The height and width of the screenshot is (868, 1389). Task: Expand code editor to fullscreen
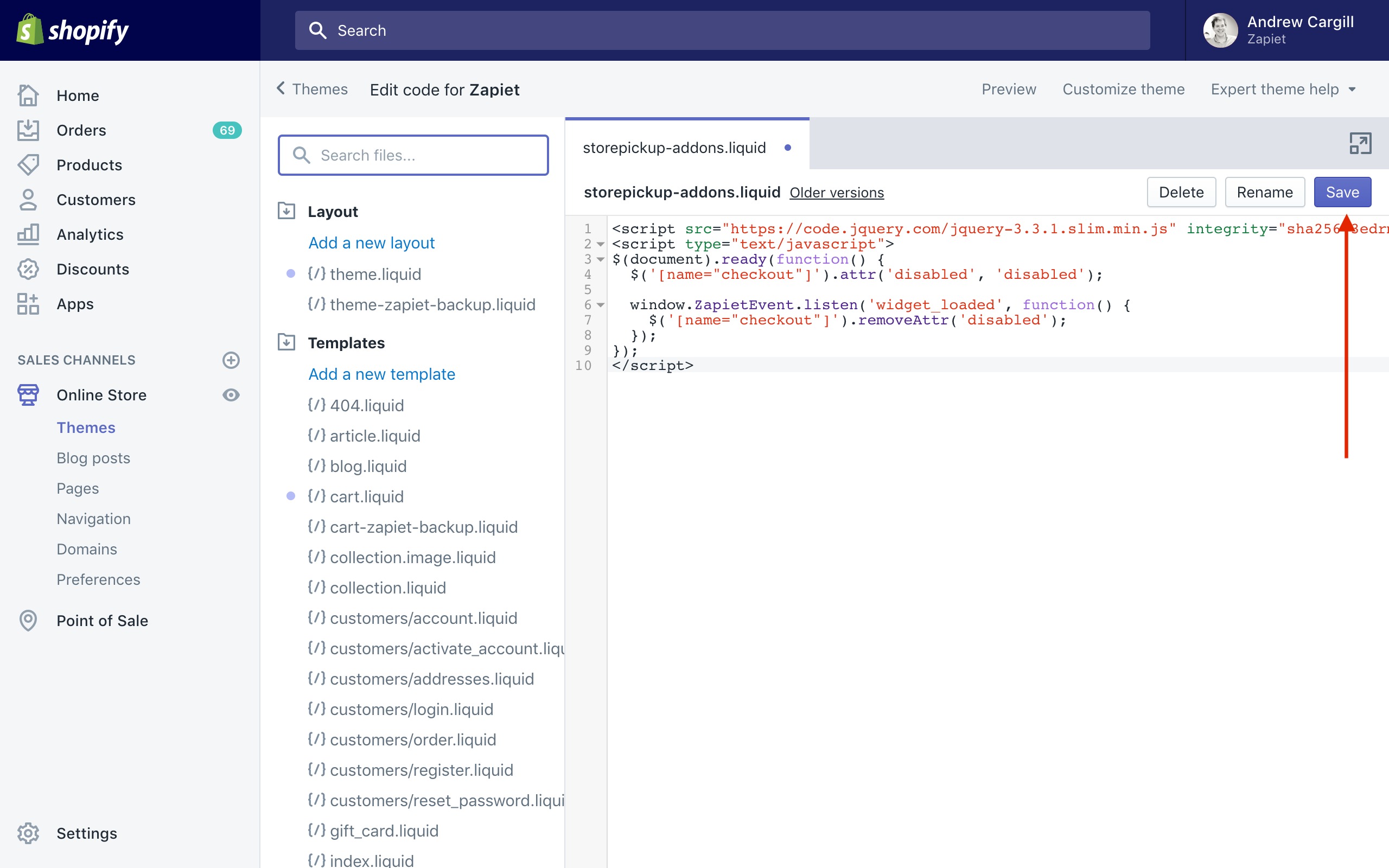pyautogui.click(x=1360, y=144)
